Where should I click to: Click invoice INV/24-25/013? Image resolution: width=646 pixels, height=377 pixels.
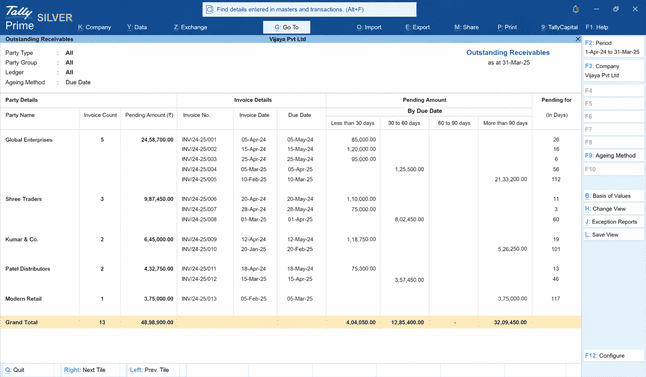pyautogui.click(x=199, y=299)
